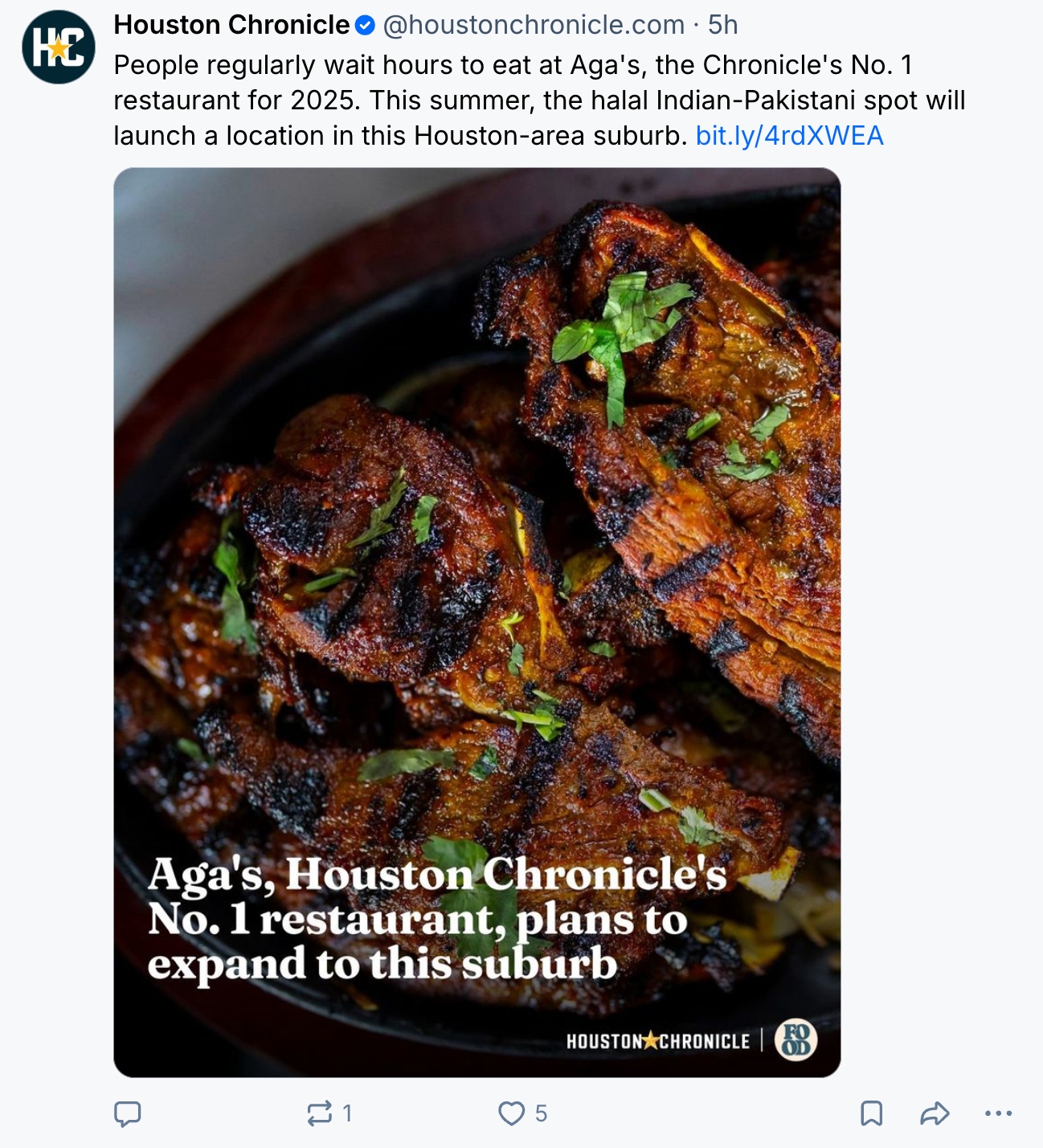Click the round FOOD badge on the image

796,1039
